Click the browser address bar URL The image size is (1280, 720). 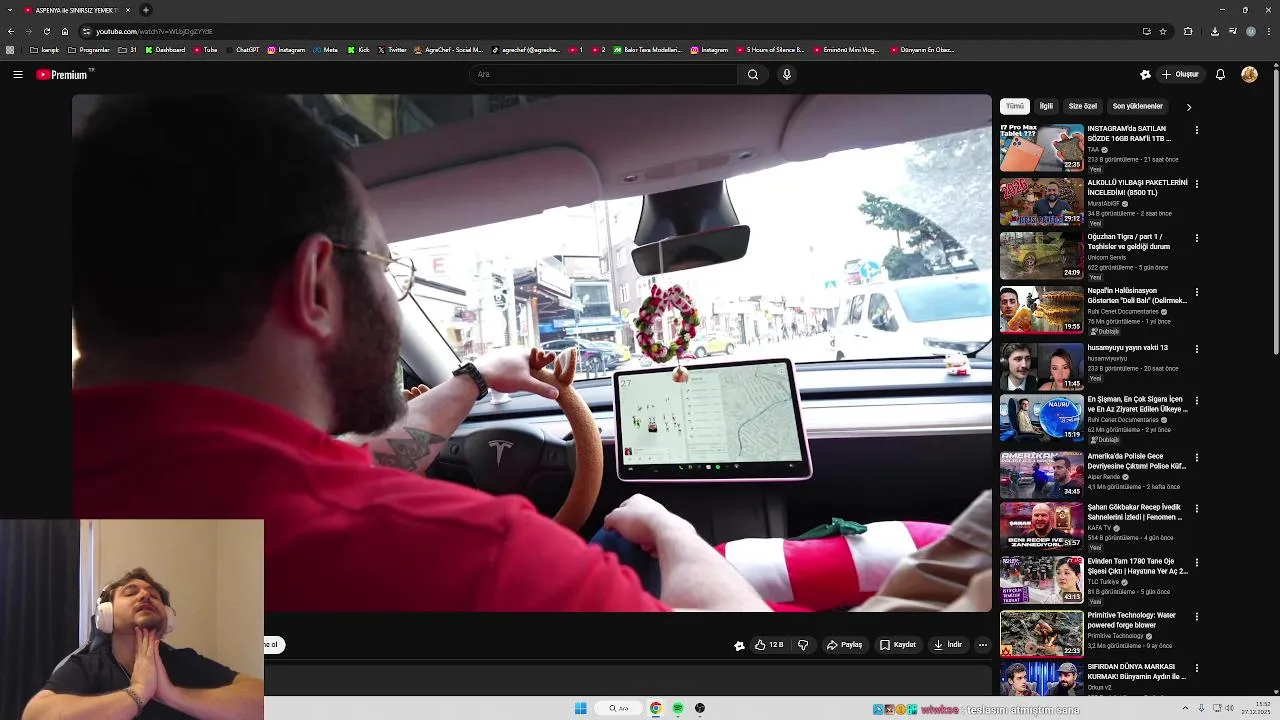click(154, 31)
